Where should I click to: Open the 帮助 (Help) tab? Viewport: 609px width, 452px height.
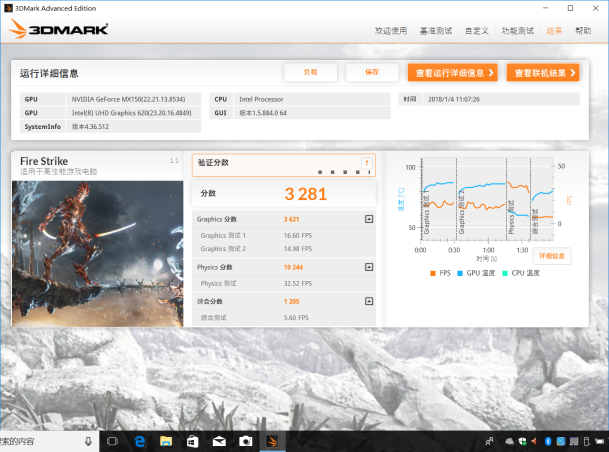tap(583, 31)
